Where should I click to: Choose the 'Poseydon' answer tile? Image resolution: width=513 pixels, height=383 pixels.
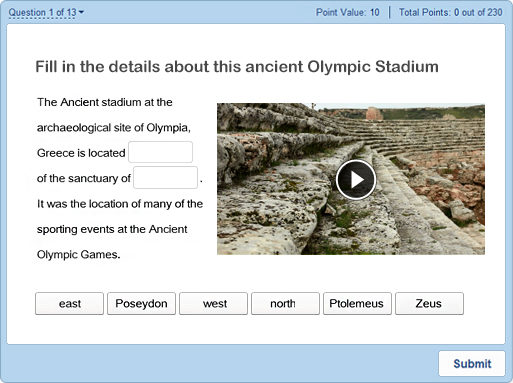click(141, 304)
